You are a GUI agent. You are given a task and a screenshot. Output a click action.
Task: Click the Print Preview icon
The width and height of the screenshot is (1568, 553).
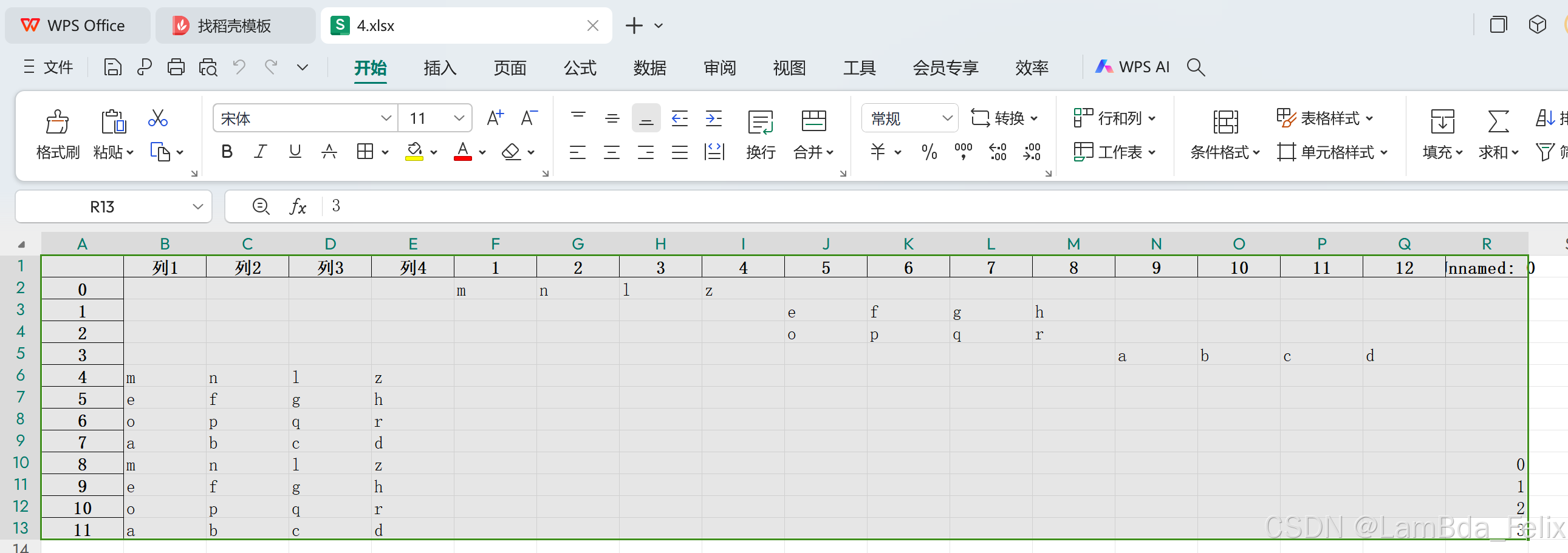click(x=208, y=67)
